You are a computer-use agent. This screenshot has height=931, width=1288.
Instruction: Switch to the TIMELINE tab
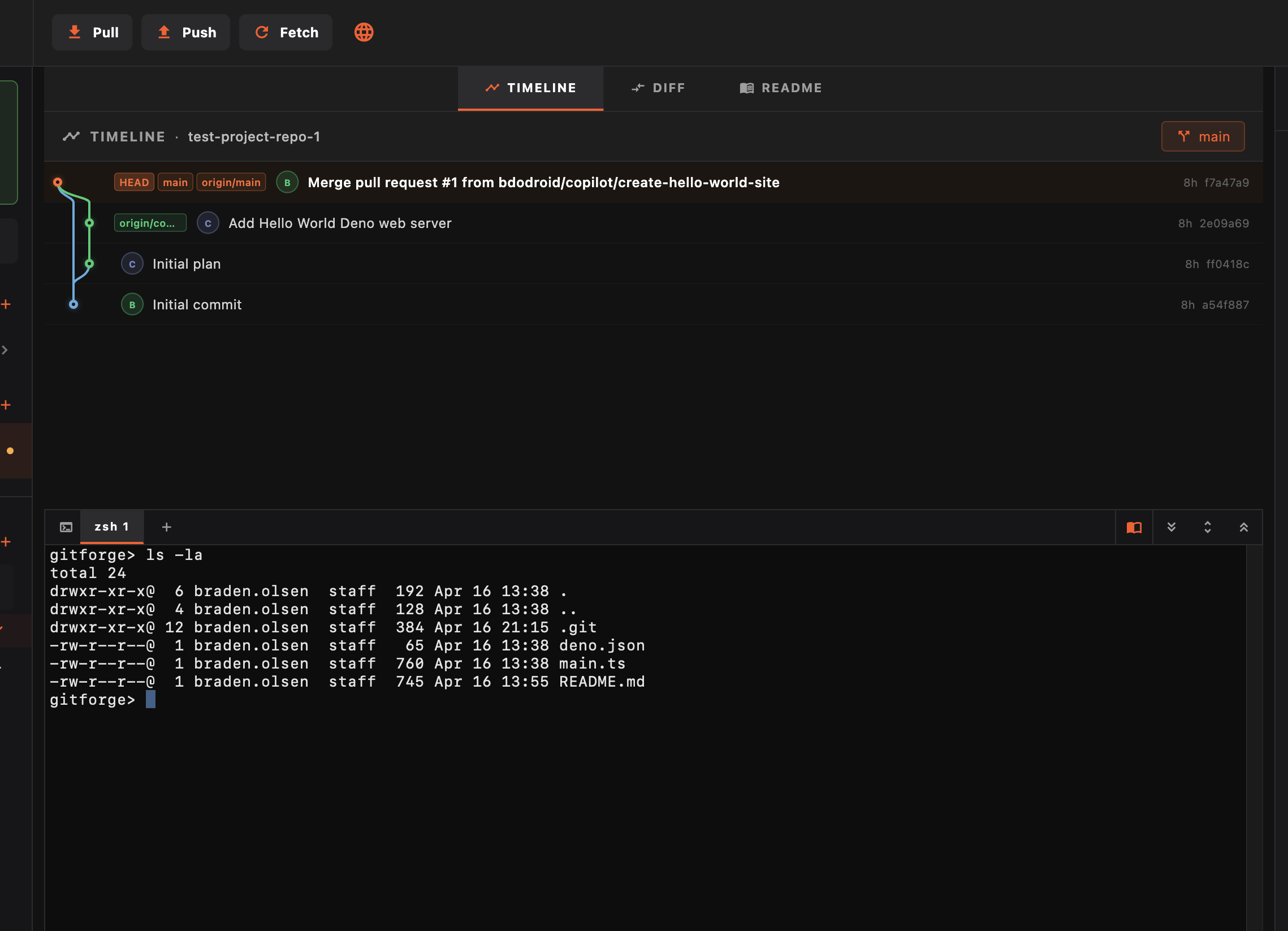click(x=530, y=88)
